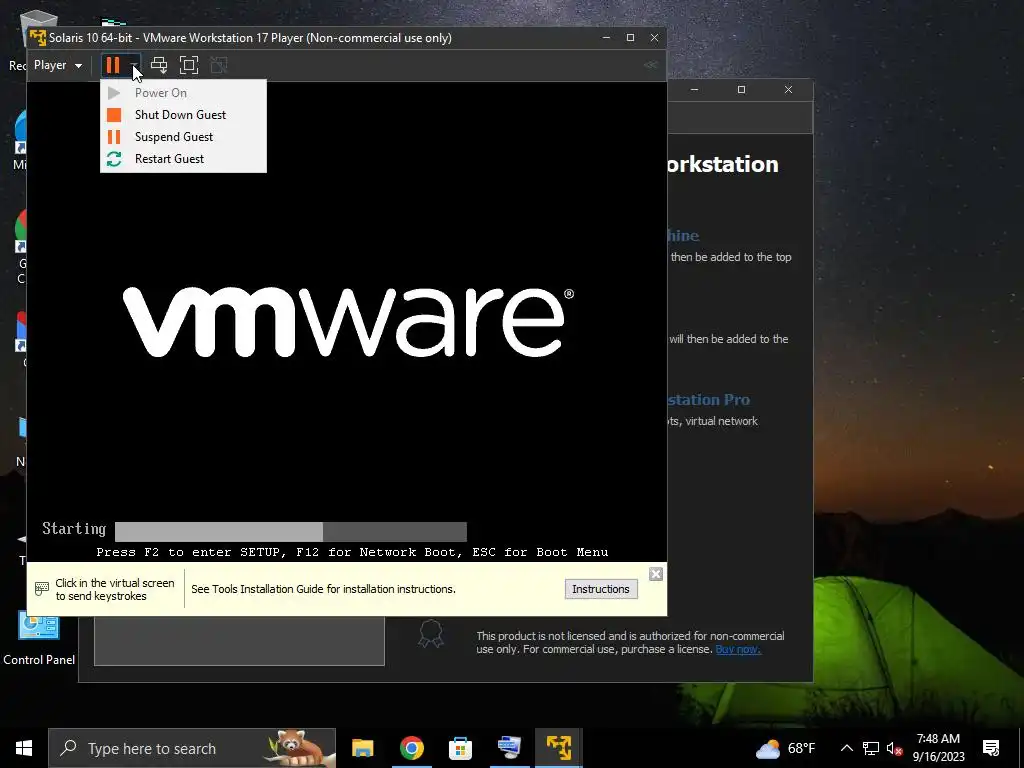
Task: Click the Starting boot progress bar
Action: [x=291, y=531]
